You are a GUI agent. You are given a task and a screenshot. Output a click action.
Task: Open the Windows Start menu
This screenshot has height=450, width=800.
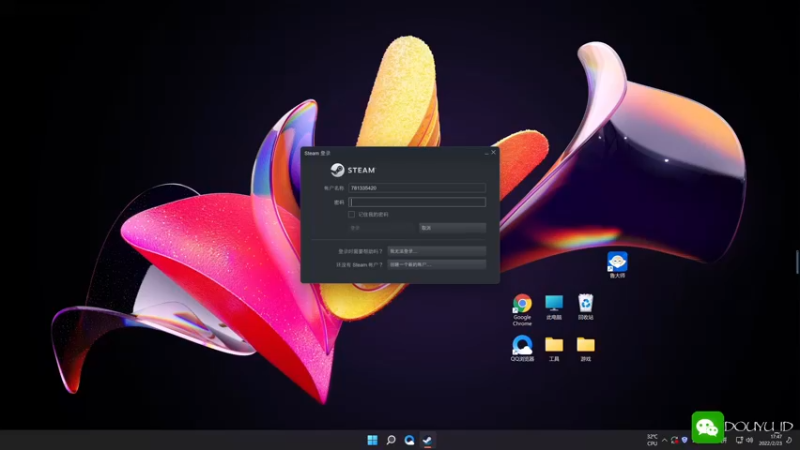click(x=372, y=440)
